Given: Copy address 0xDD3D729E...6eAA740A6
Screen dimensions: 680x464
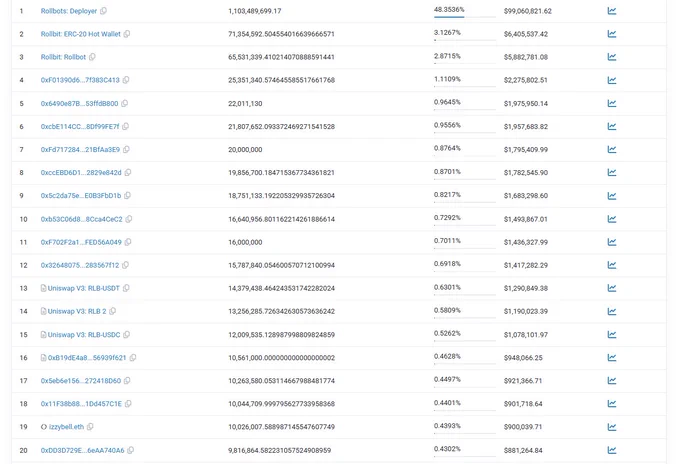Looking at the screenshot, I should pyautogui.click(x=131, y=450).
